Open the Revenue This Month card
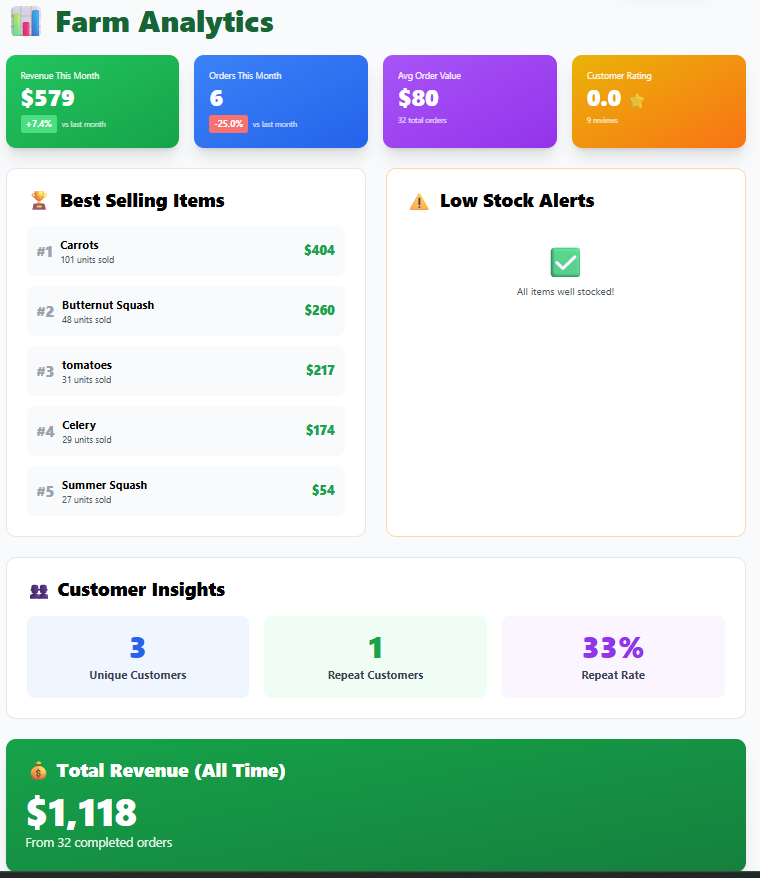Screen dimensions: 760x878 point(92,101)
